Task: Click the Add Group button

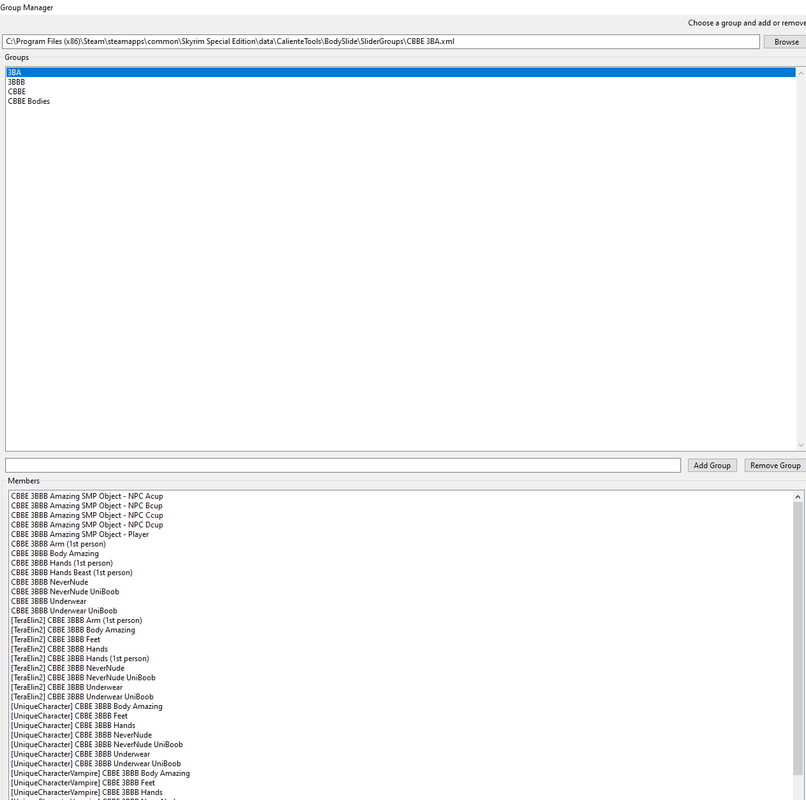Action: pos(712,465)
